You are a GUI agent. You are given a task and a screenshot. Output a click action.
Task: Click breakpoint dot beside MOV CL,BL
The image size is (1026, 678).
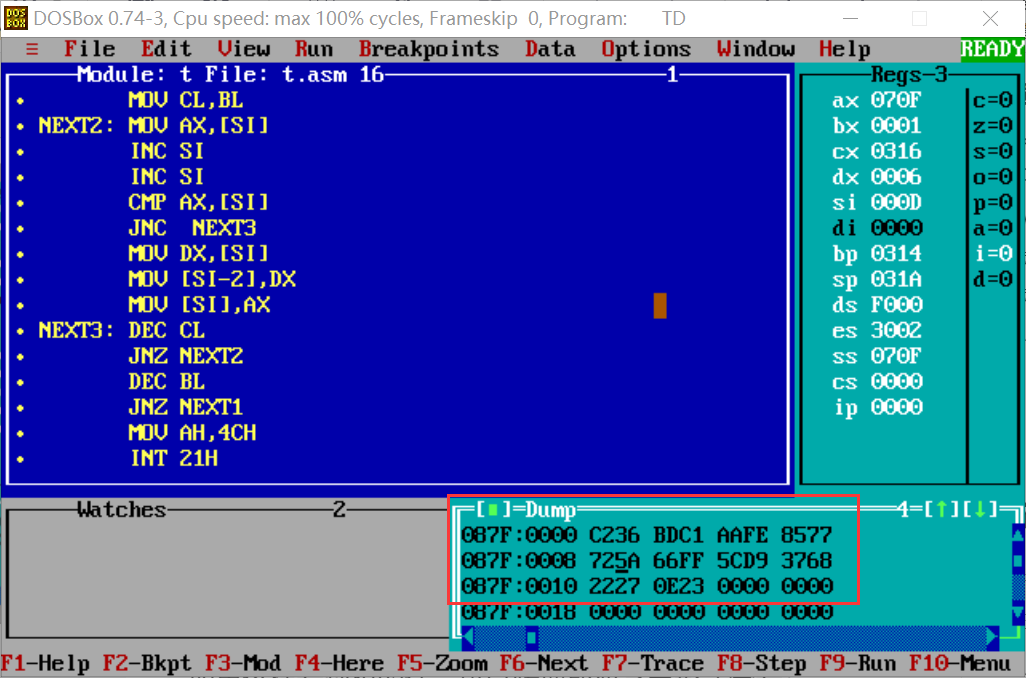20,101
